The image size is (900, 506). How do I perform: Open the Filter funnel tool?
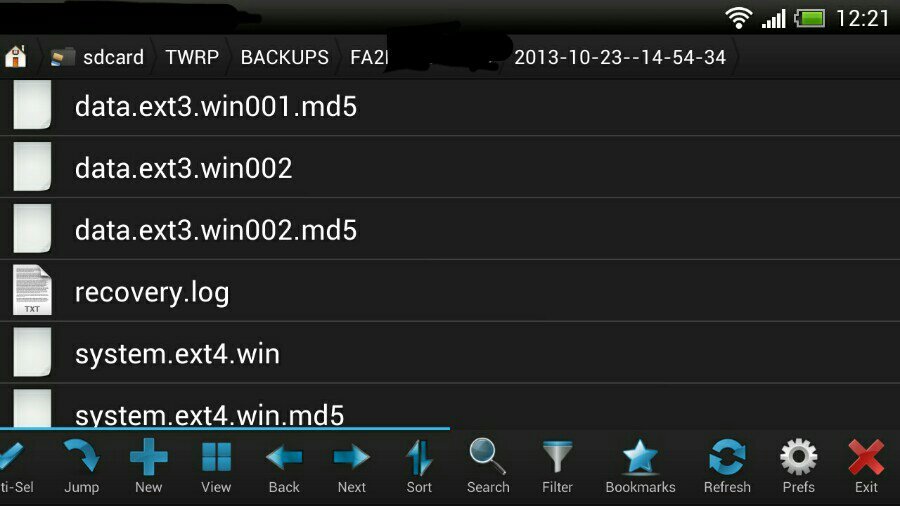557,466
